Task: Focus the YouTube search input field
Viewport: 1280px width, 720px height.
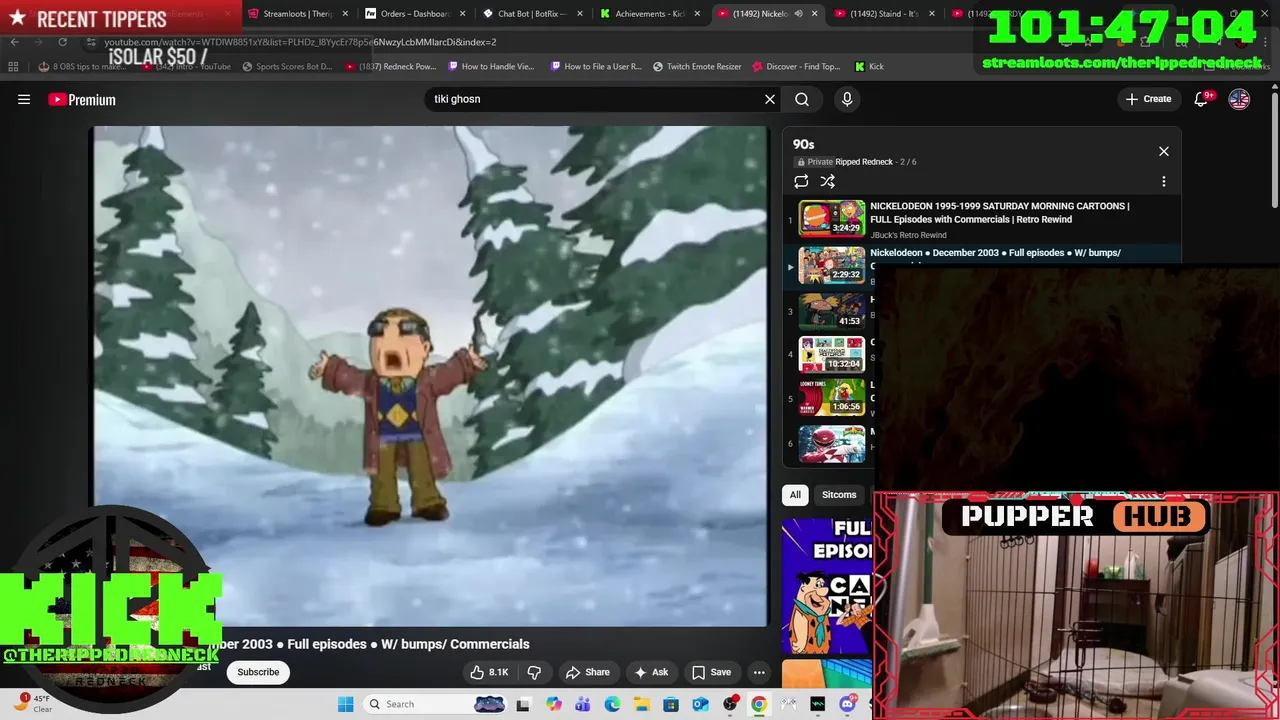Action: point(595,99)
